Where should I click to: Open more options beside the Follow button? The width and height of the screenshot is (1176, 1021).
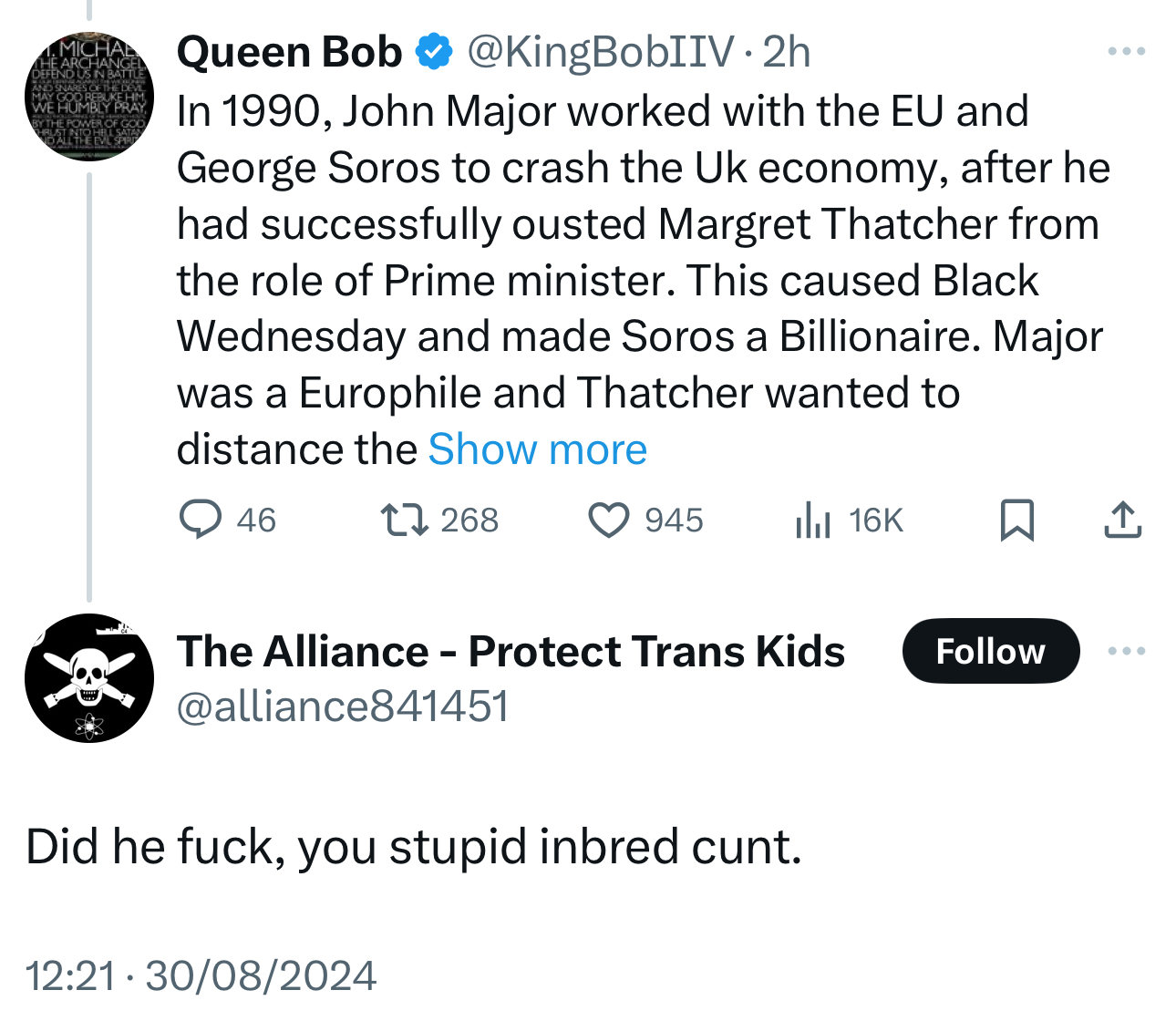tap(1127, 651)
